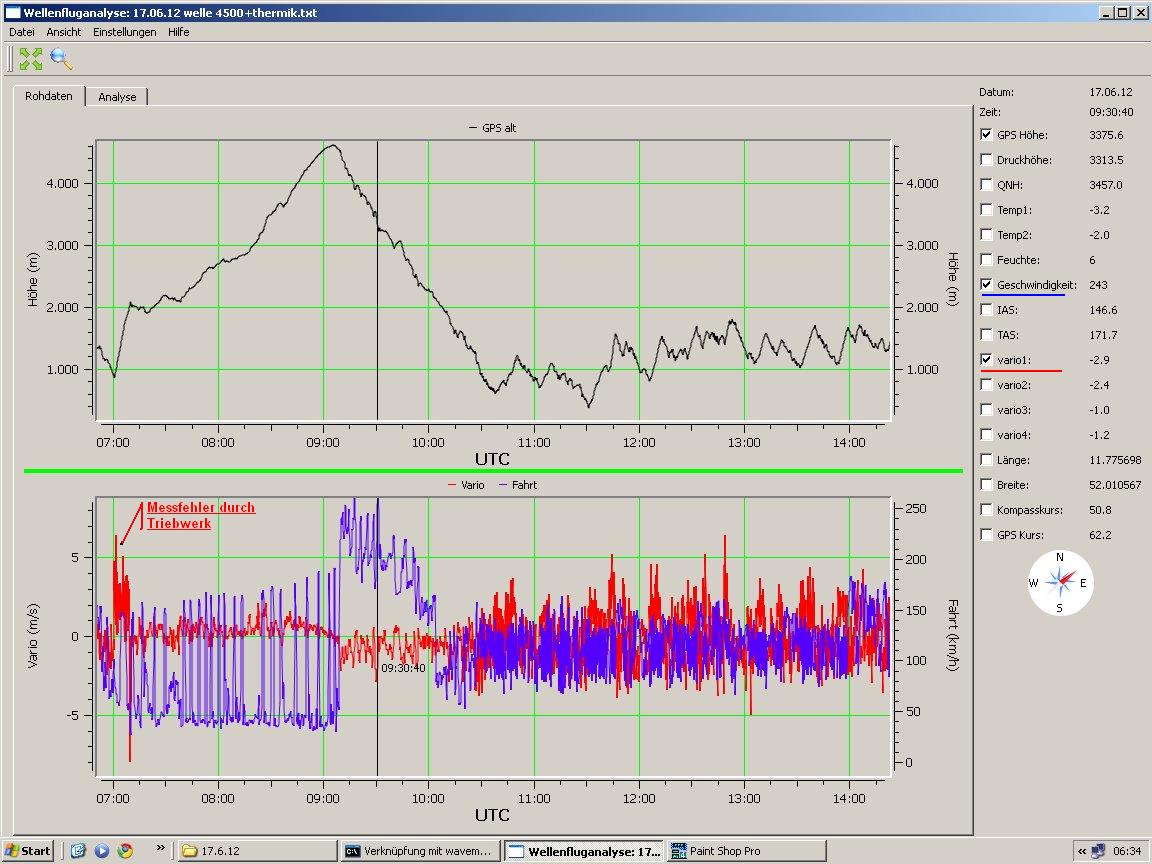Click the compass rose indicator
The width and height of the screenshot is (1152, 864).
point(1060,582)
